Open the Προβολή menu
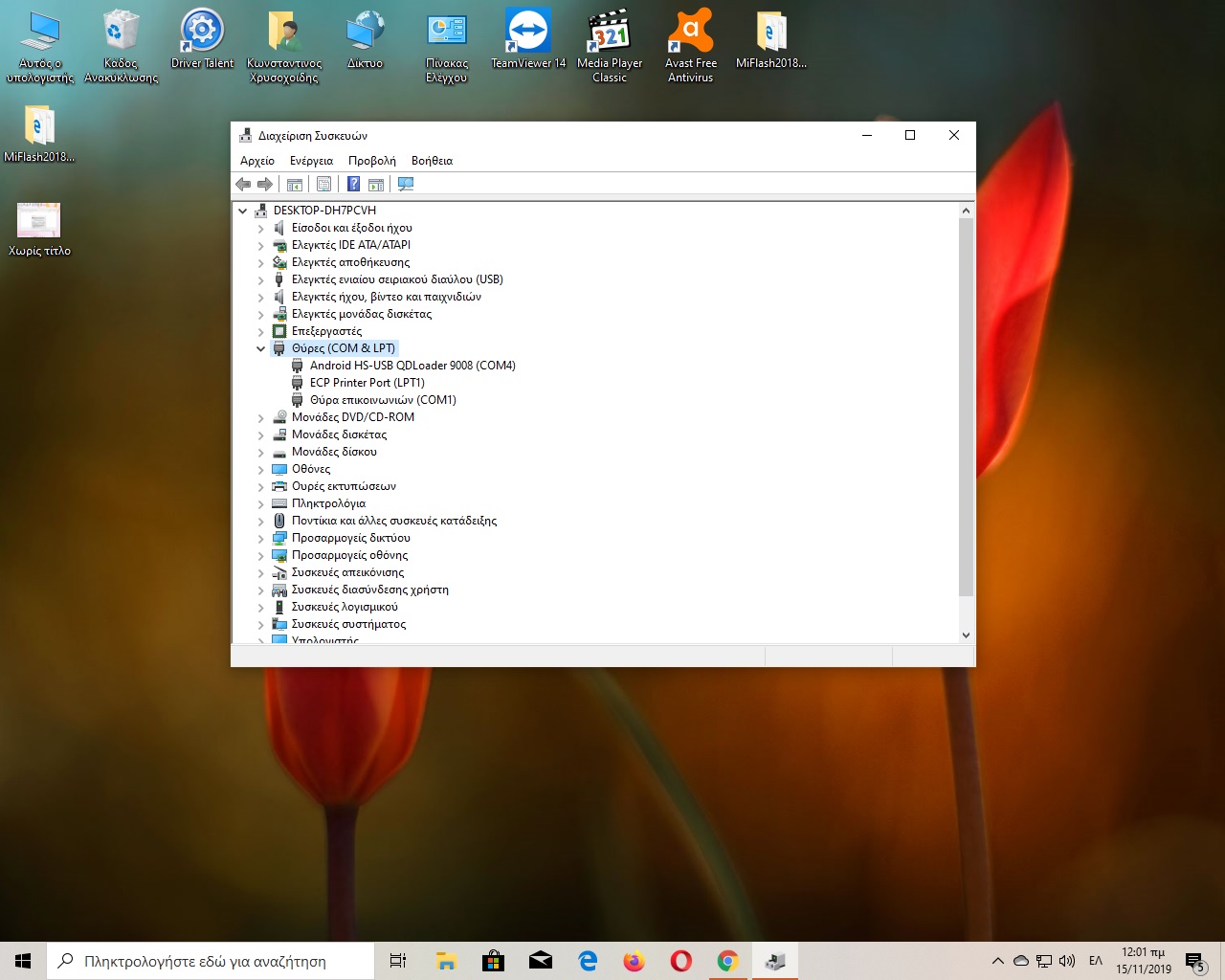This screenshot has width=1225, height=980. point(371,161)
